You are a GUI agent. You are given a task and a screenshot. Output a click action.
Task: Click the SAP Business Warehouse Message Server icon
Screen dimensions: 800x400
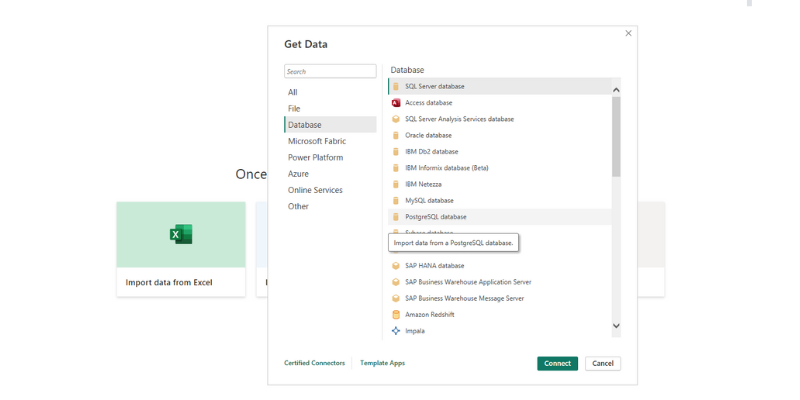(x=395, y=298)
